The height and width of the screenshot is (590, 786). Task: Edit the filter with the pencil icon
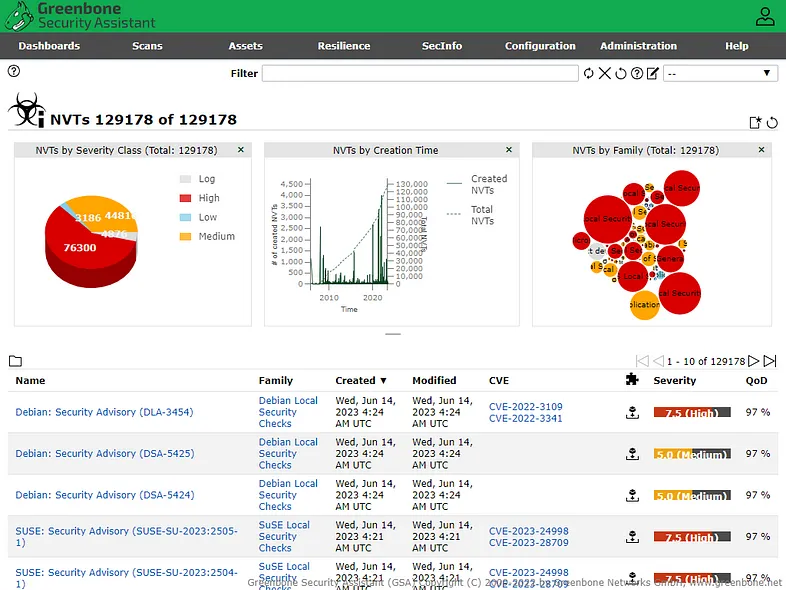coord(653,74)
